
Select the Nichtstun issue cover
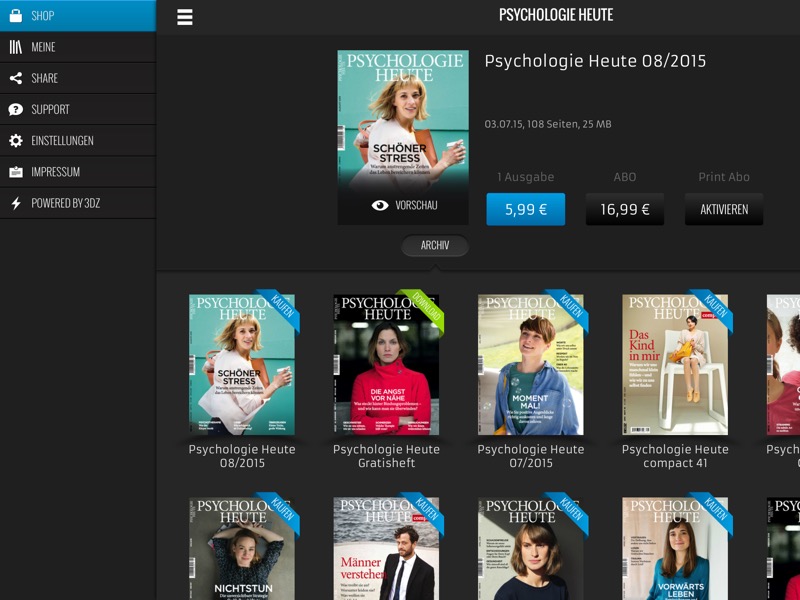point(242,548)
